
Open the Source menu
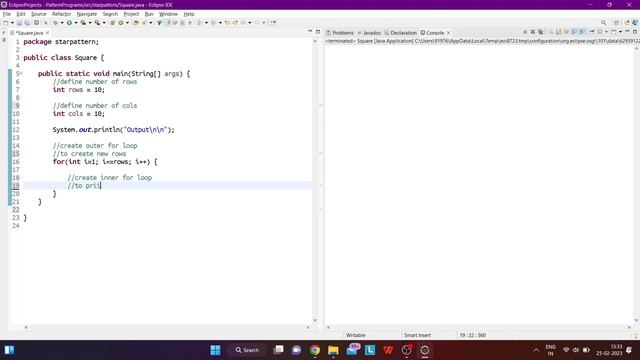(39, 14)
